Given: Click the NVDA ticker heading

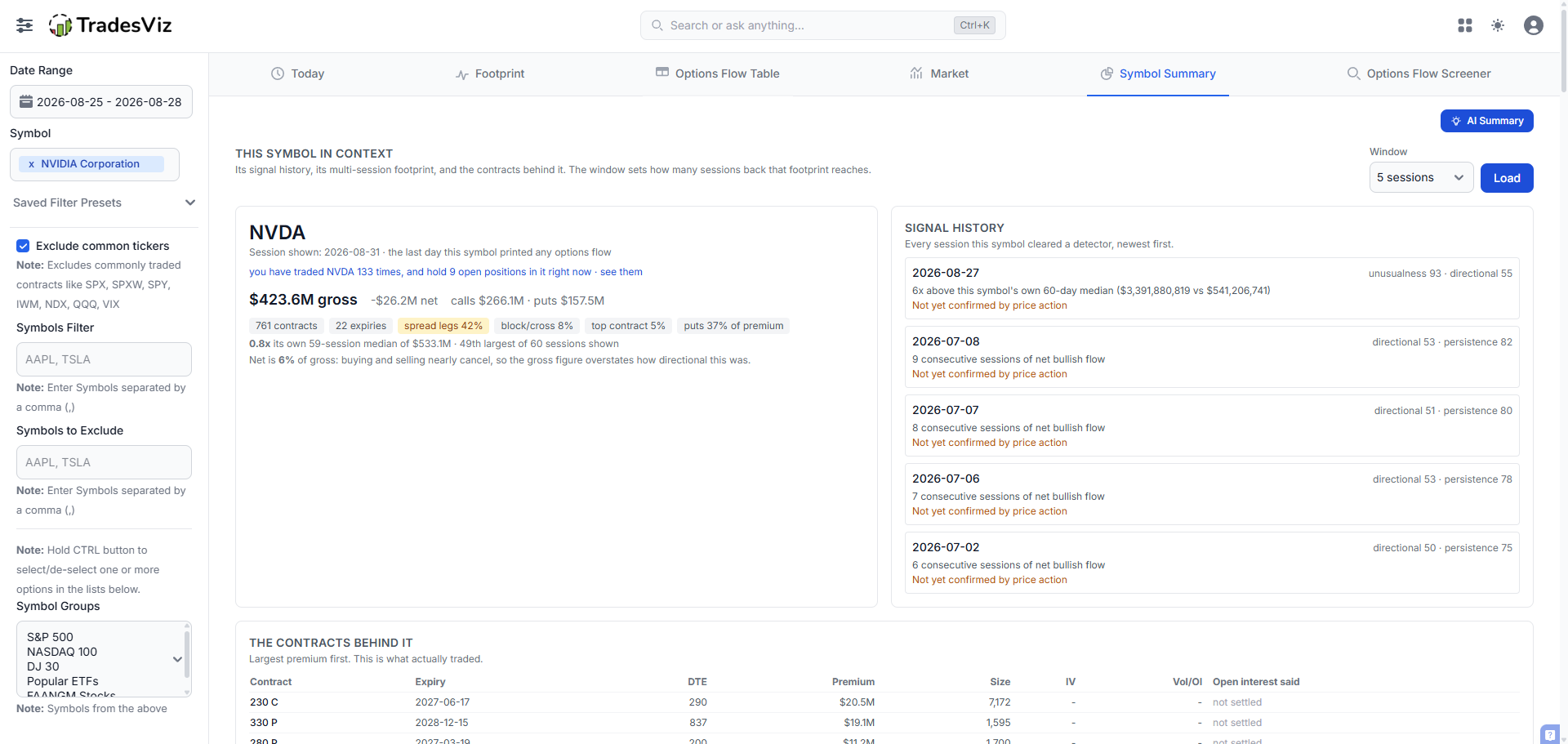Looking at the screenshot, I should coord(277,233).
